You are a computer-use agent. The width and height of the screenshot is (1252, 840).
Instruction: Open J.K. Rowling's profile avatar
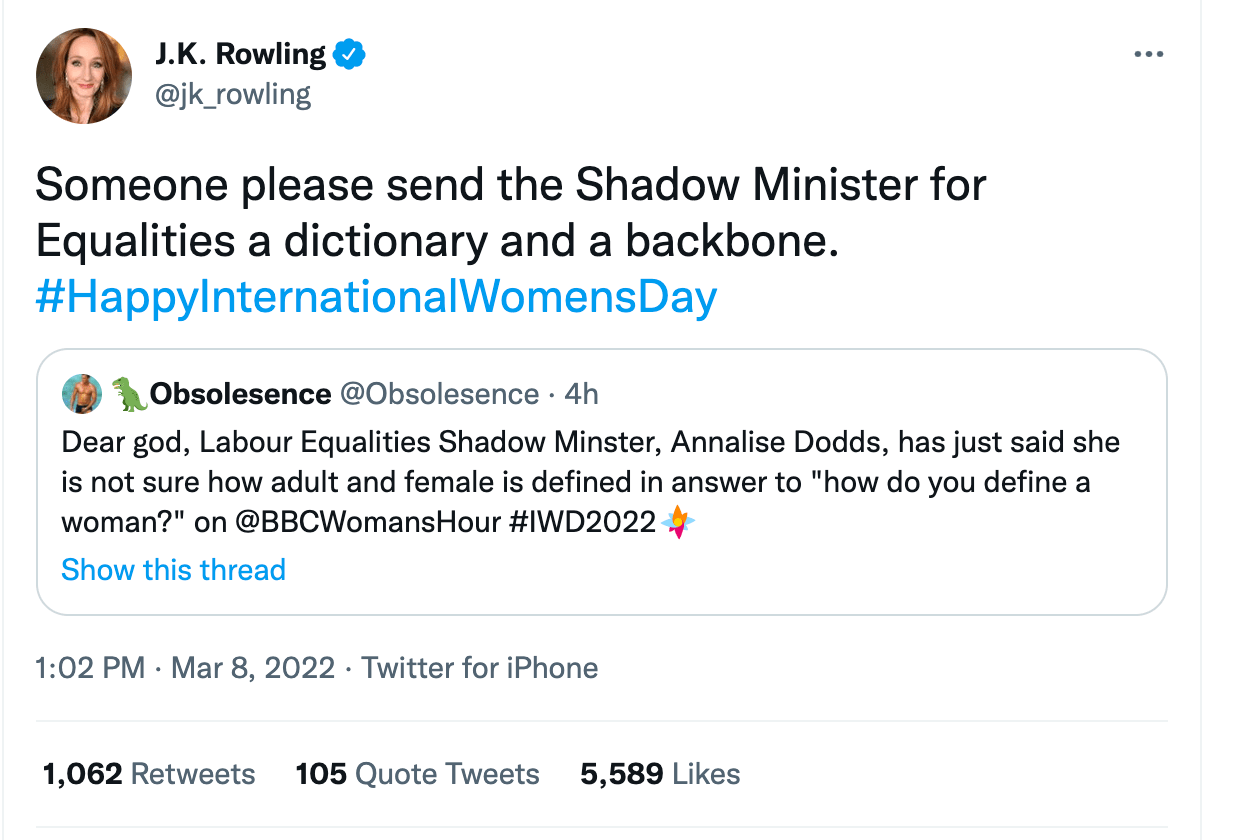[84, 76]
